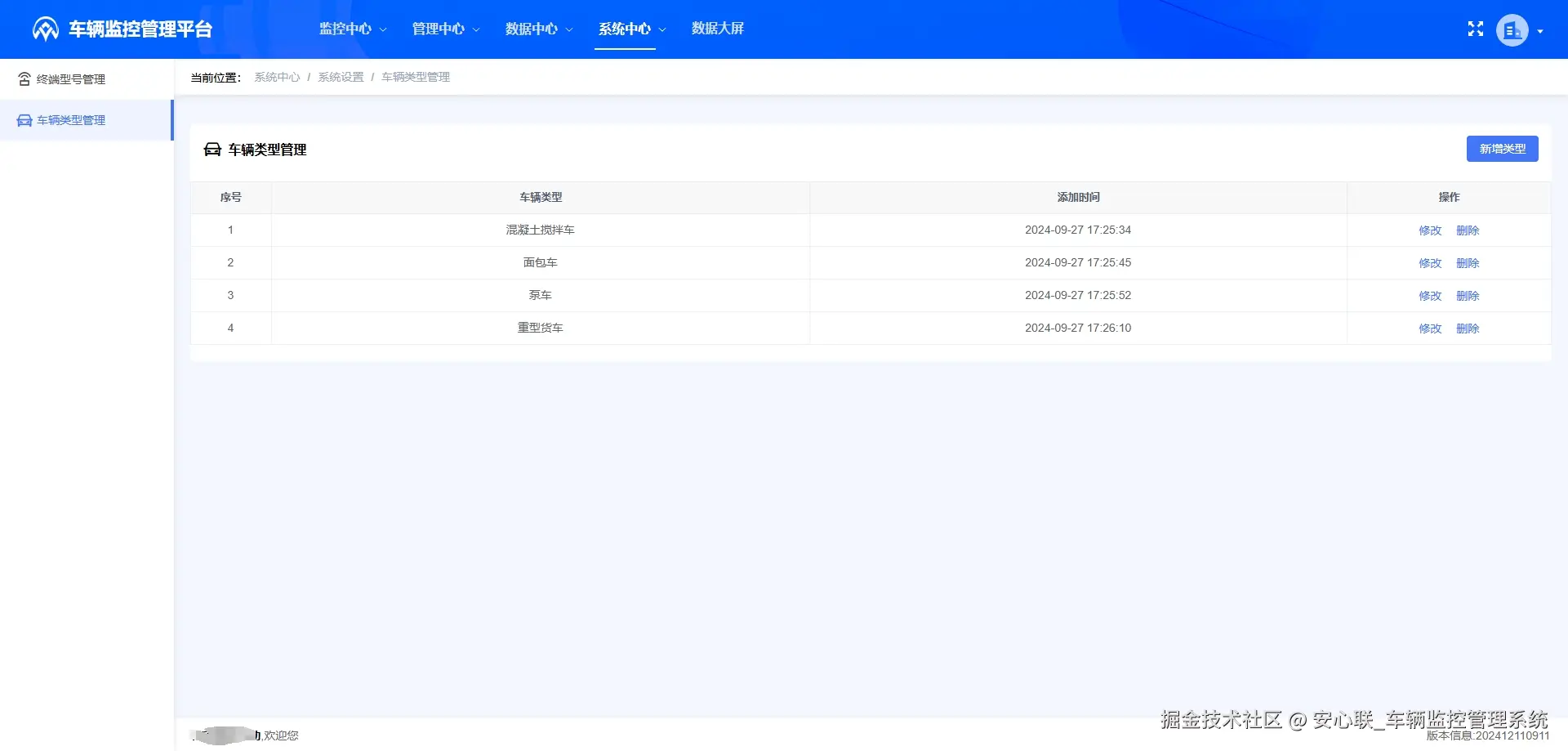Click the 新增类型 button

coord(1502,149)
